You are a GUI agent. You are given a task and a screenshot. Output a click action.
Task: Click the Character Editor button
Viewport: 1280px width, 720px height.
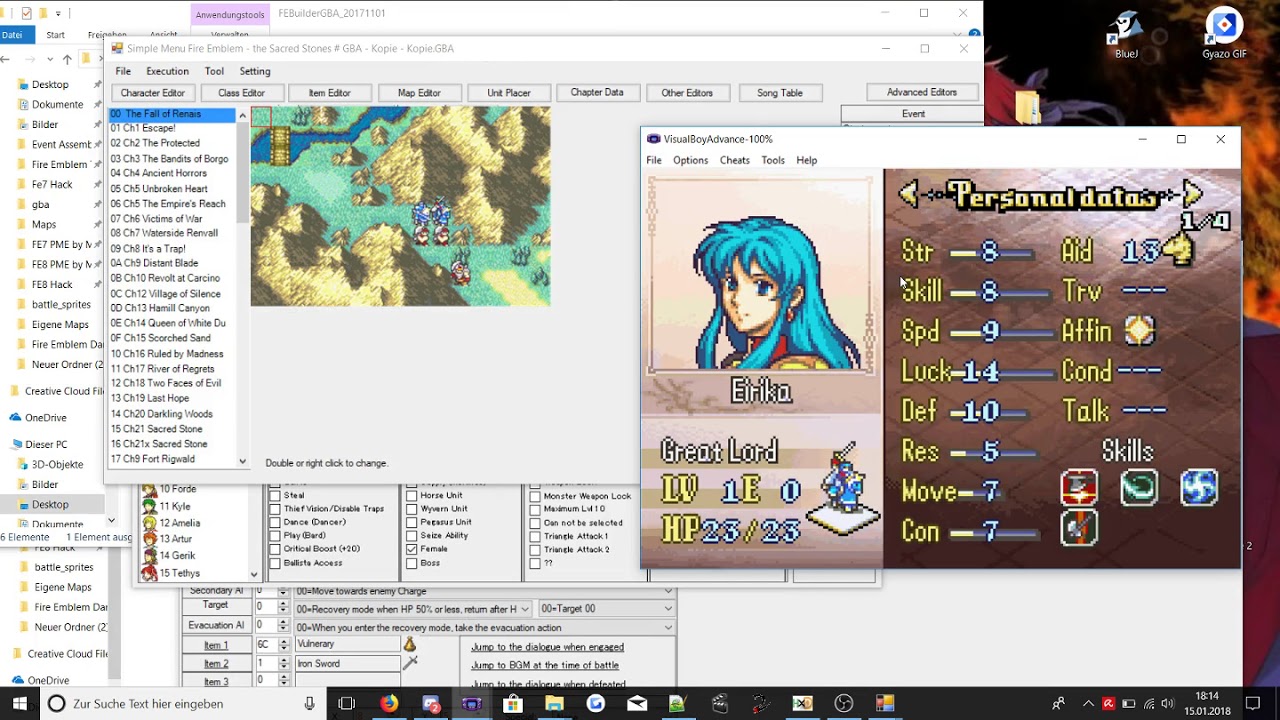pyautogui.click(x=153, y=93)
